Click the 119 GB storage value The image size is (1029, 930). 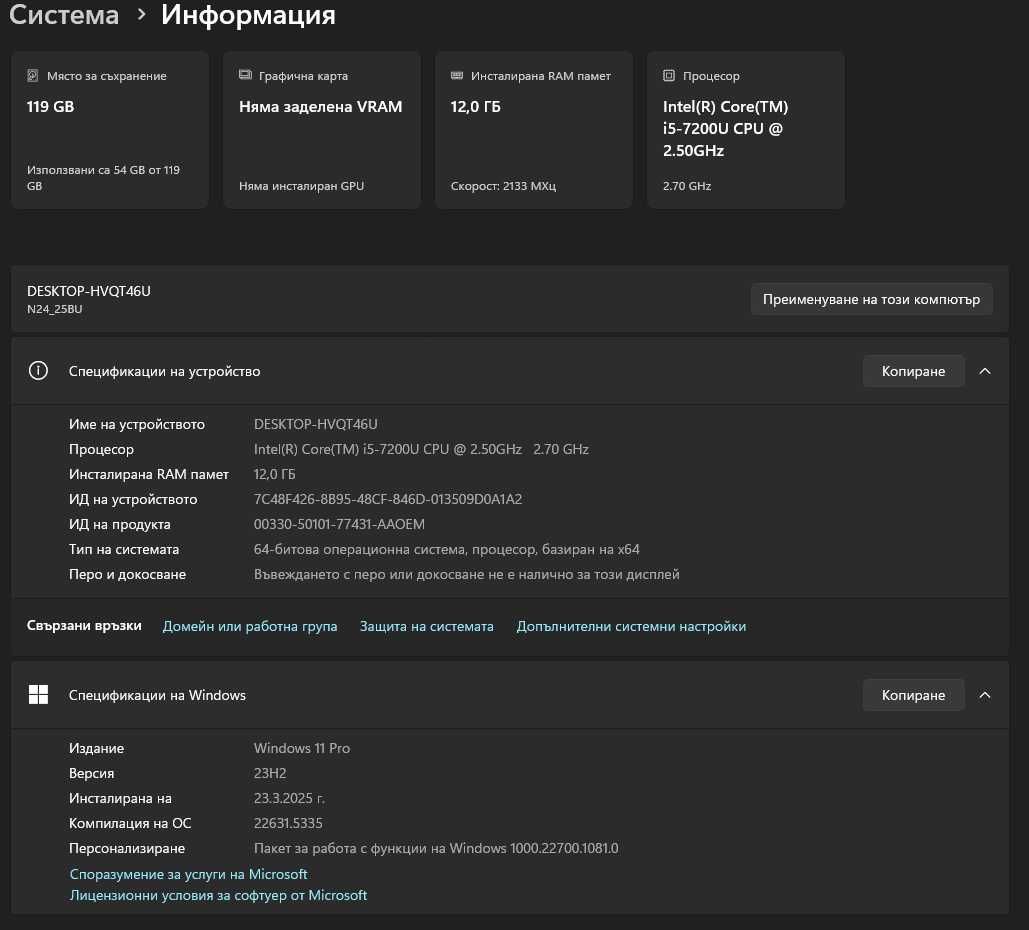51,106
